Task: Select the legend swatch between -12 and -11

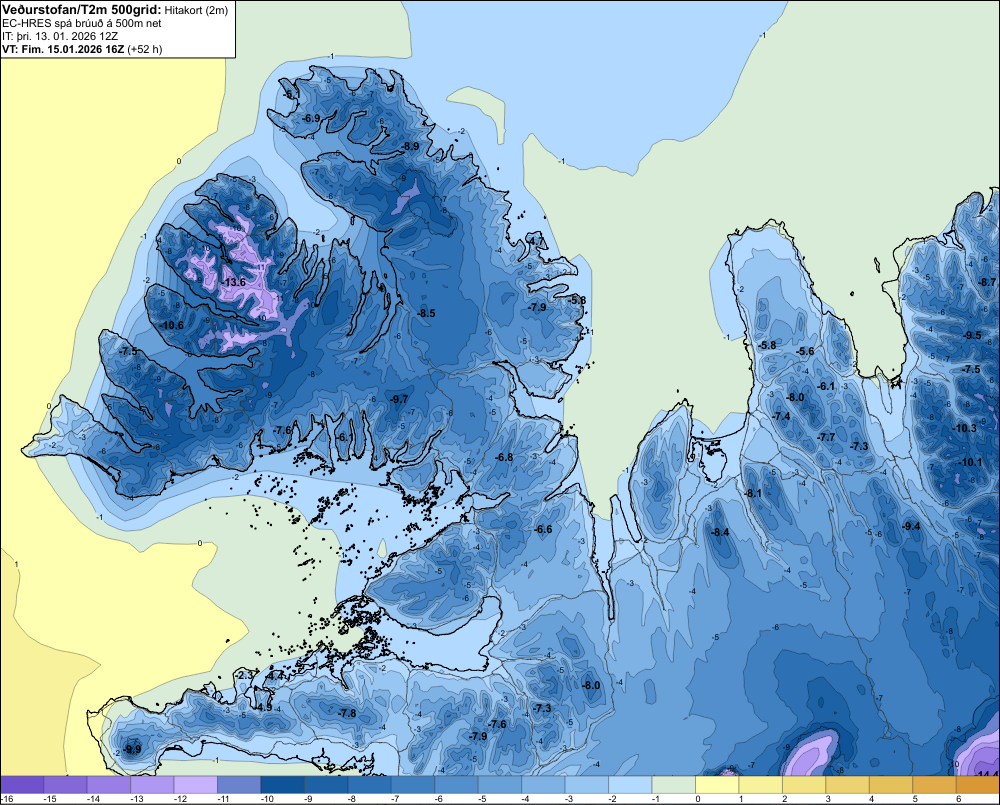Action: click(x=196, y=785)
